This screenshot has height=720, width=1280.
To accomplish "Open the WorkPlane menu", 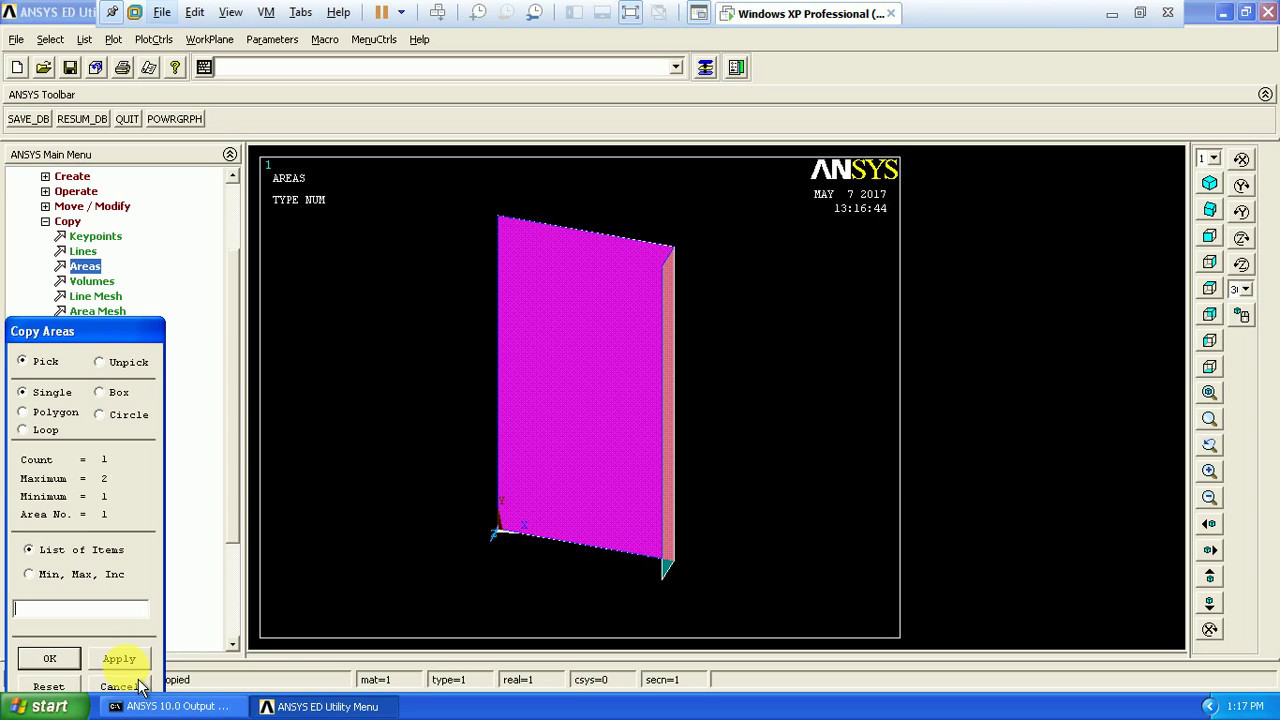I will click(209, 39).
